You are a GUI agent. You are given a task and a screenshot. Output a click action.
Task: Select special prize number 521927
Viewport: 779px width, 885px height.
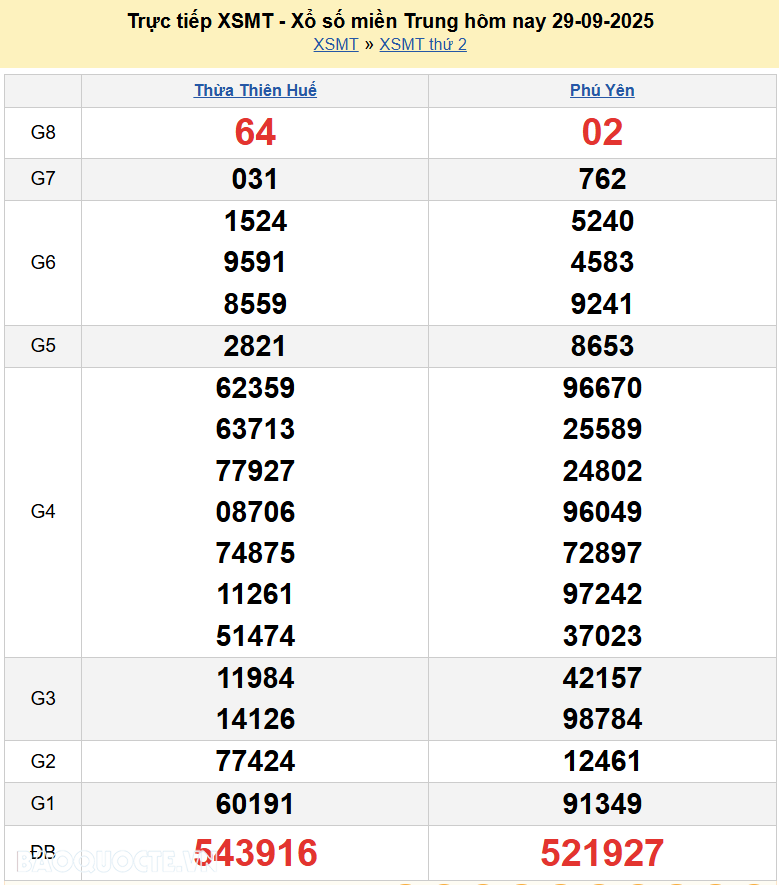click(x=602, y=853)
